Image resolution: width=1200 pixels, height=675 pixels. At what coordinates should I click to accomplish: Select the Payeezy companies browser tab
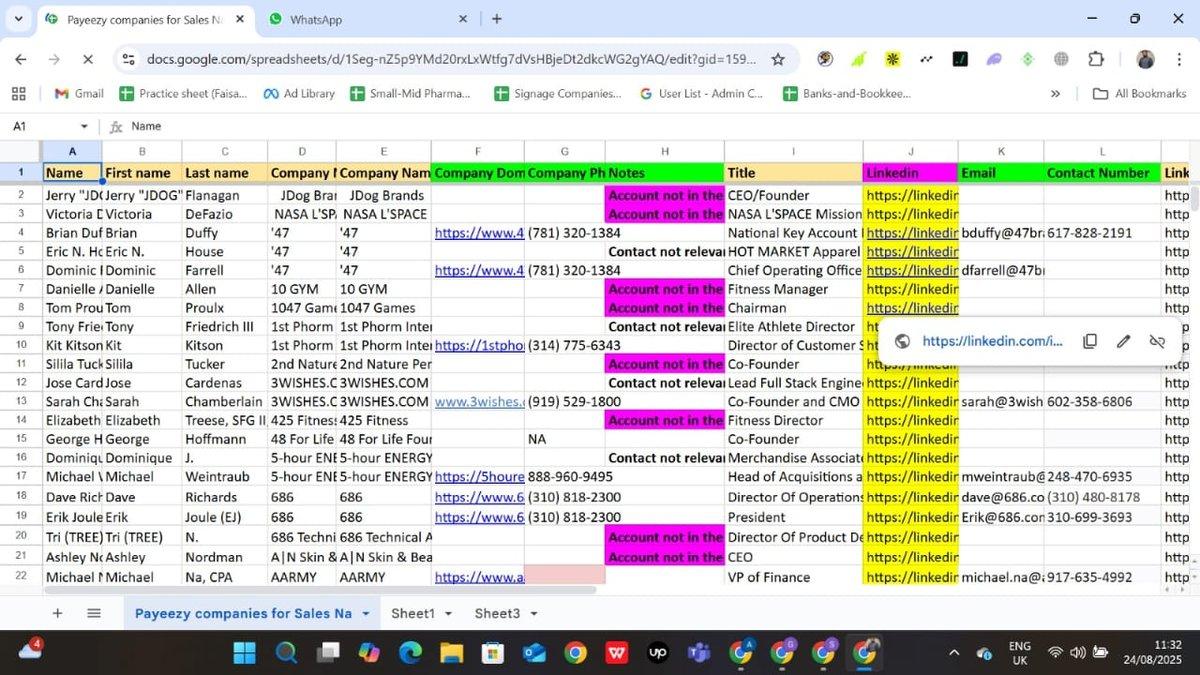pos(145,19)
